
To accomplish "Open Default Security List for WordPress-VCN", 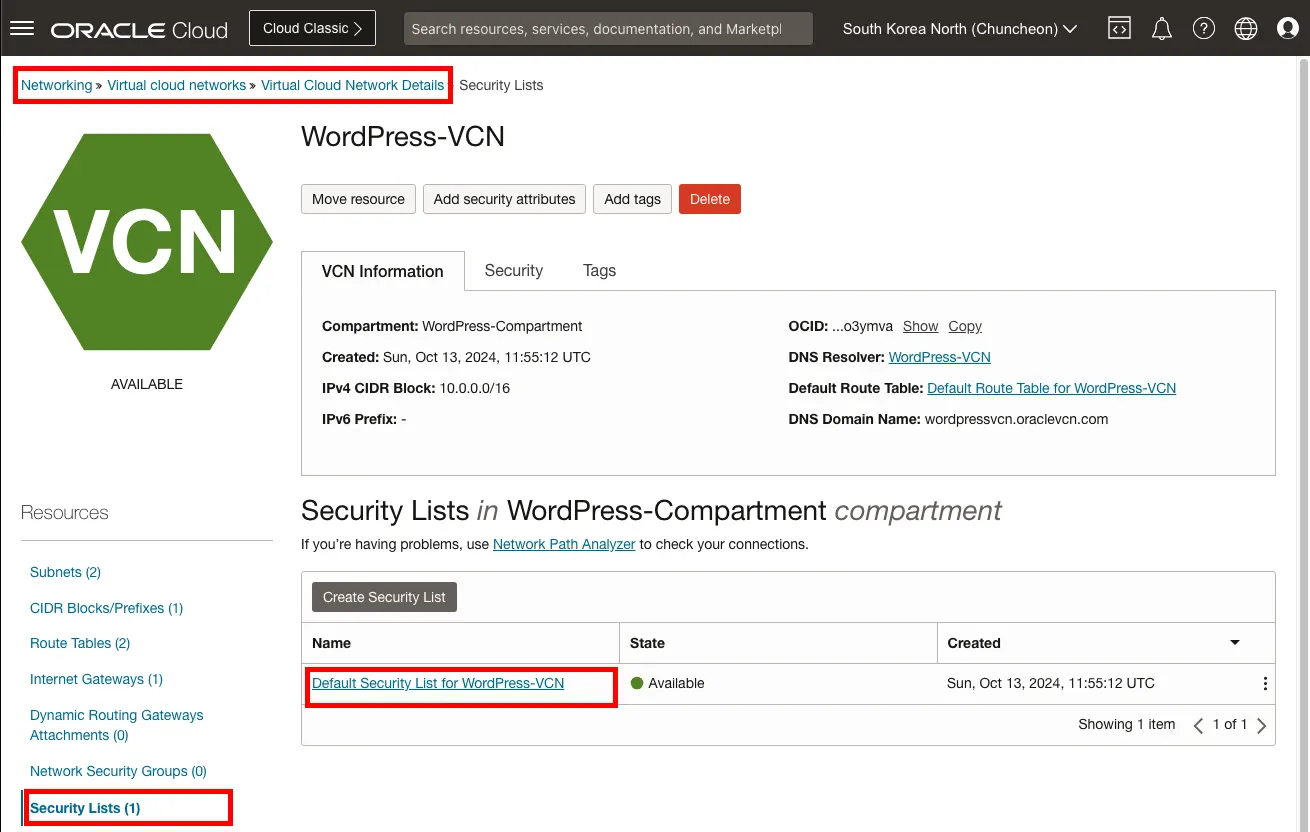I will click(438, 683).
